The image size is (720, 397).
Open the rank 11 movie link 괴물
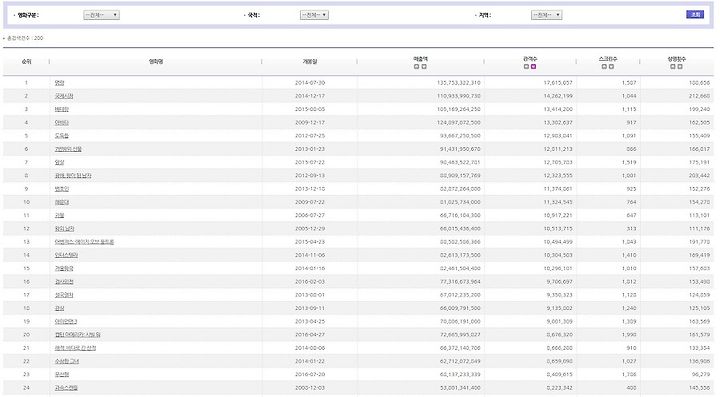[x=59, y=215]
